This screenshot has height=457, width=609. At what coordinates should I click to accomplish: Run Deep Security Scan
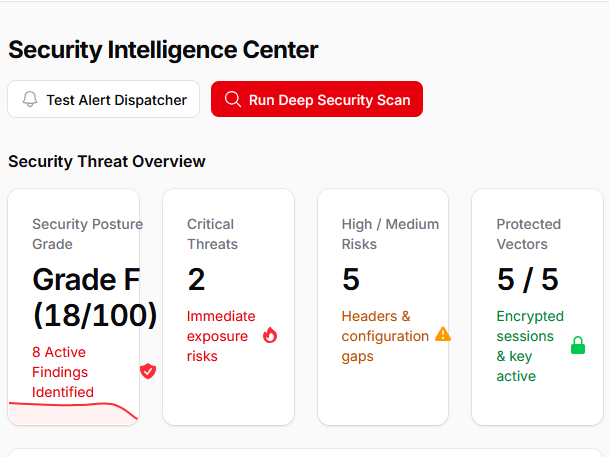317,99
